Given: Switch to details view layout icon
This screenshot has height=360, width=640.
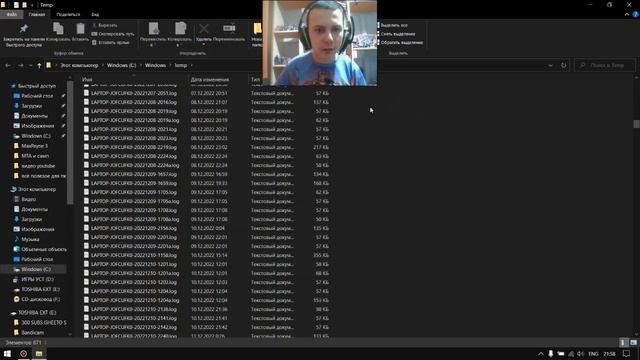Looking at the screenshot, I should click(x=623, y=343).
